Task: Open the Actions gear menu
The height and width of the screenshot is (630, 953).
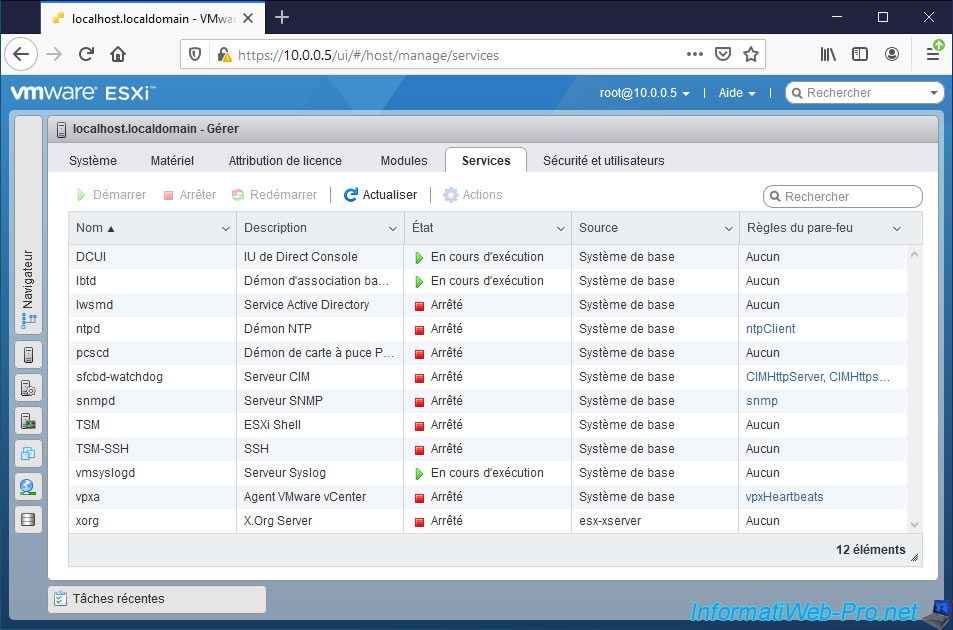Action: (473, 195)
